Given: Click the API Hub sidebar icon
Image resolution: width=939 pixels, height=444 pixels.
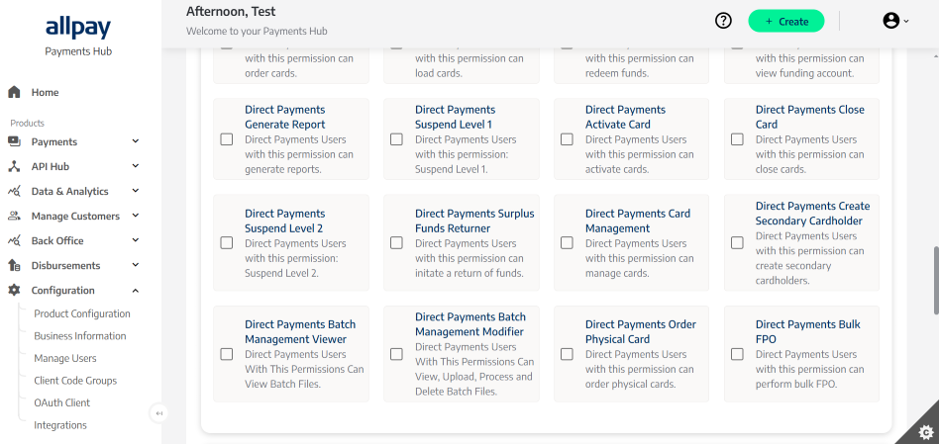Looking at the screenshot, I should [14, 167].
